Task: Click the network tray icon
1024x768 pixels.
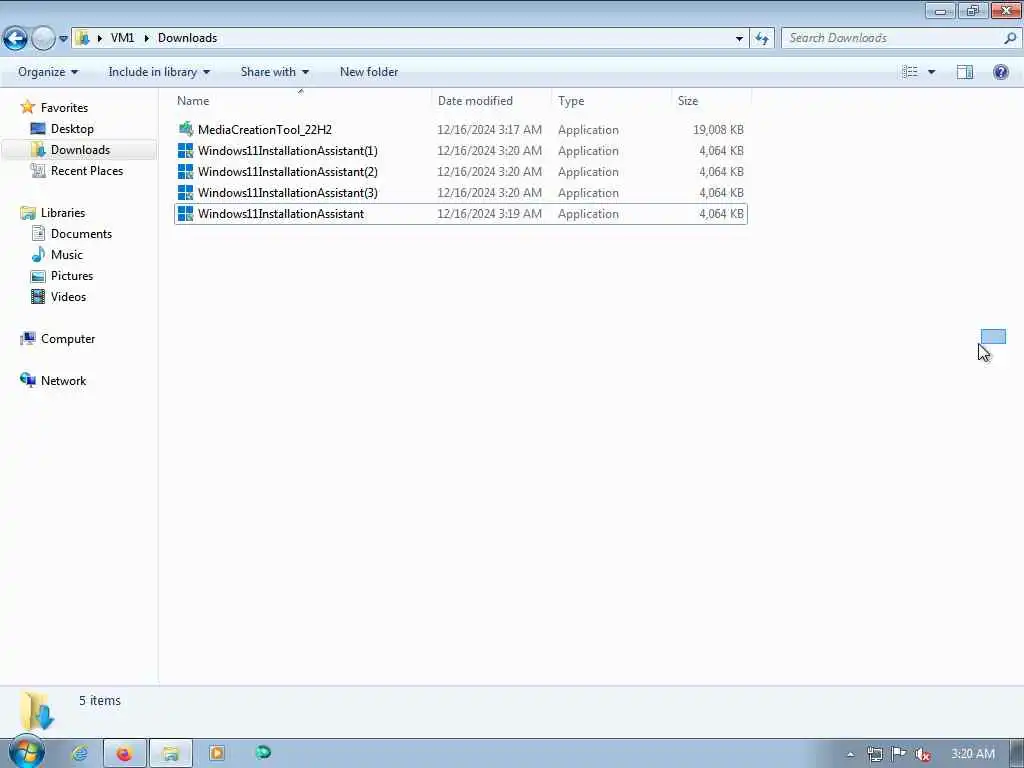Action: [x=875, y=754]
